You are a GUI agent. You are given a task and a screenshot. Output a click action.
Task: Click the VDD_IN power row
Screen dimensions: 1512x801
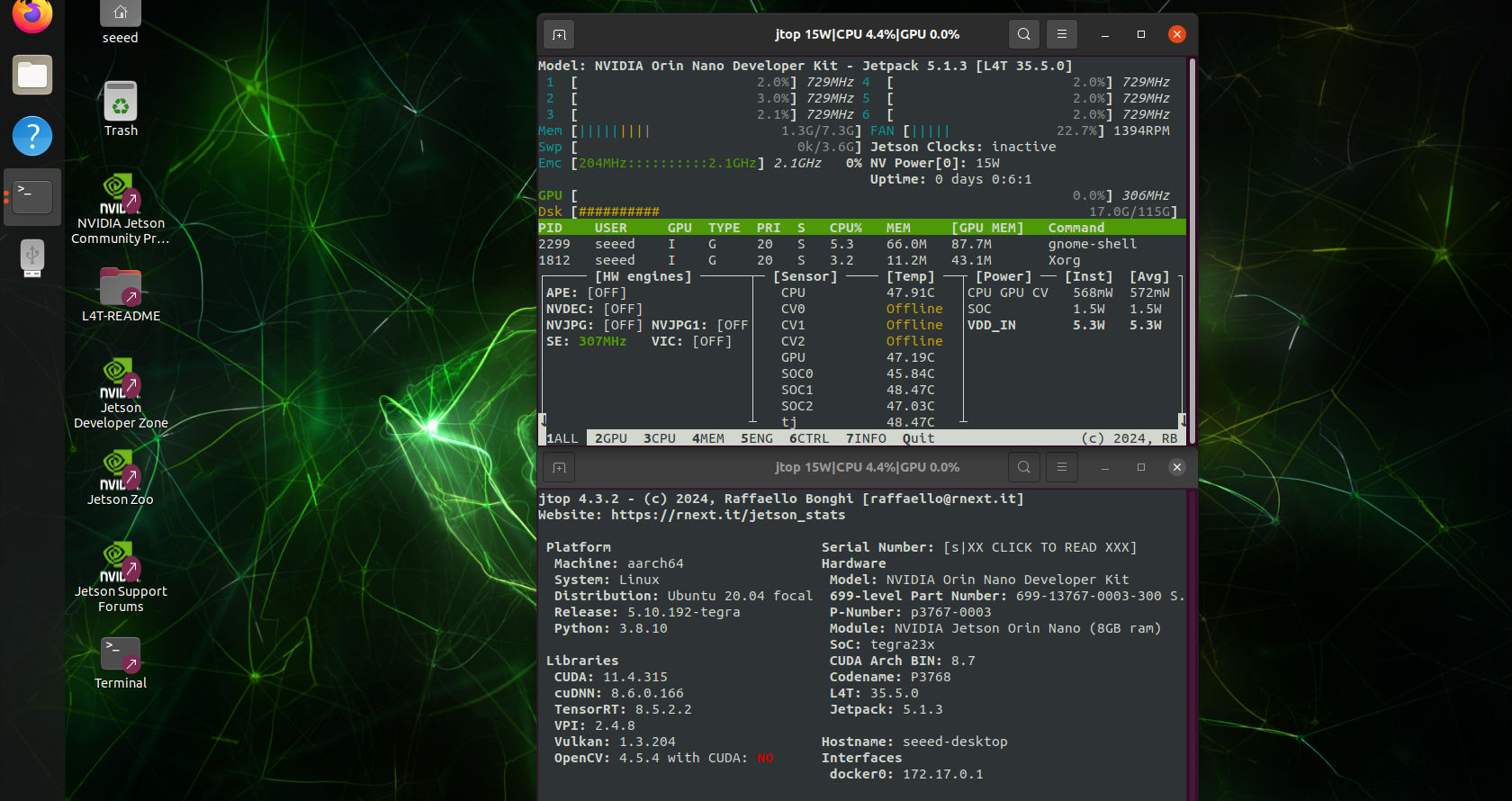(x=1065, y=325)
